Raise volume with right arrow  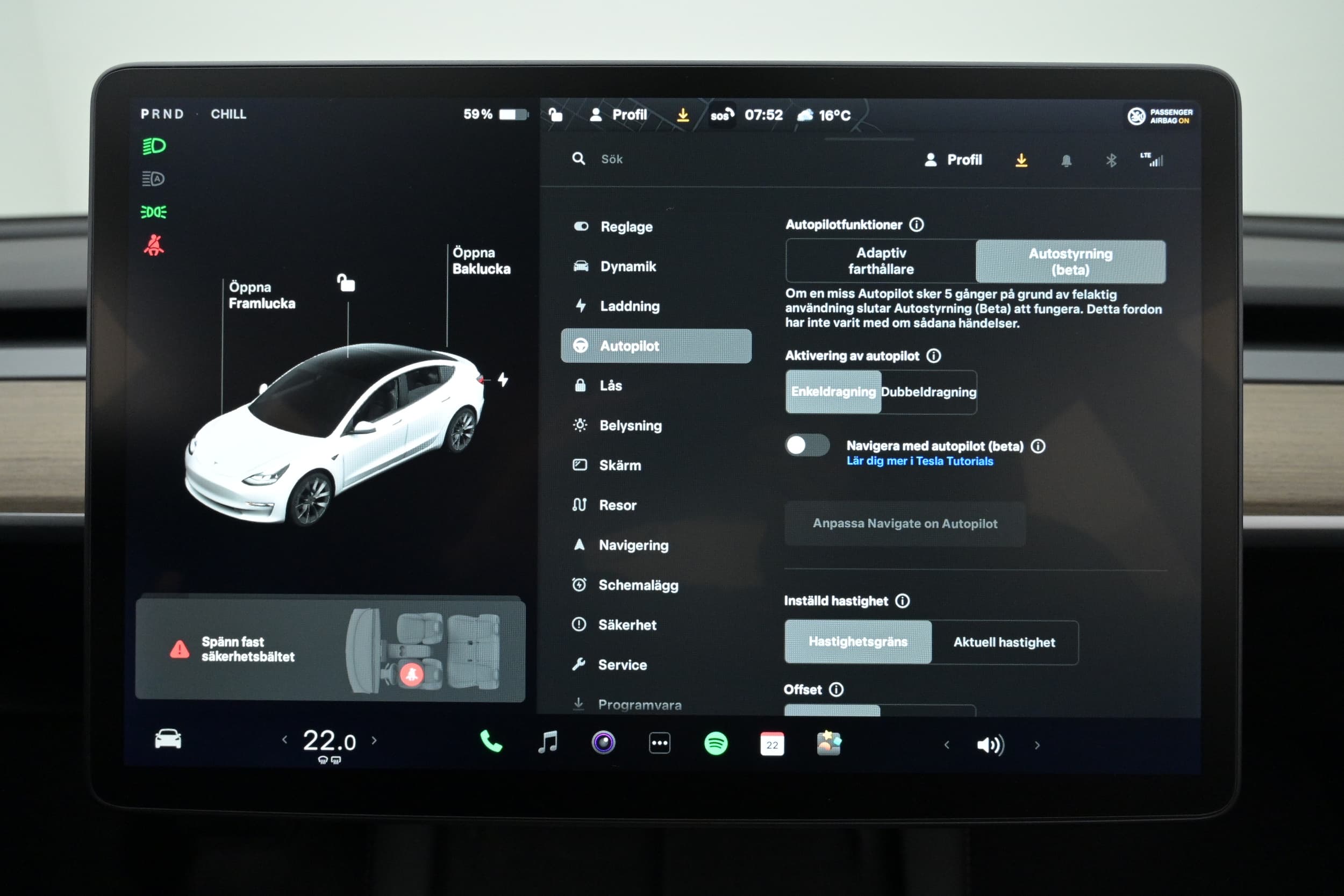1037,745
